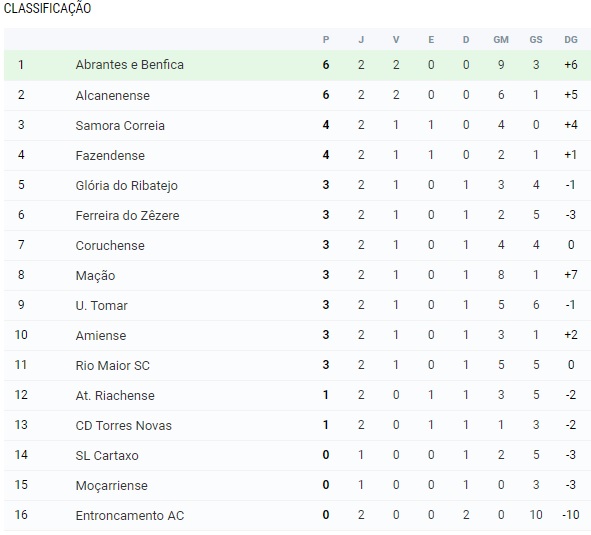
Task: Click the CLASSIFICAÇÃO heading
Action: tap(47, 8)
